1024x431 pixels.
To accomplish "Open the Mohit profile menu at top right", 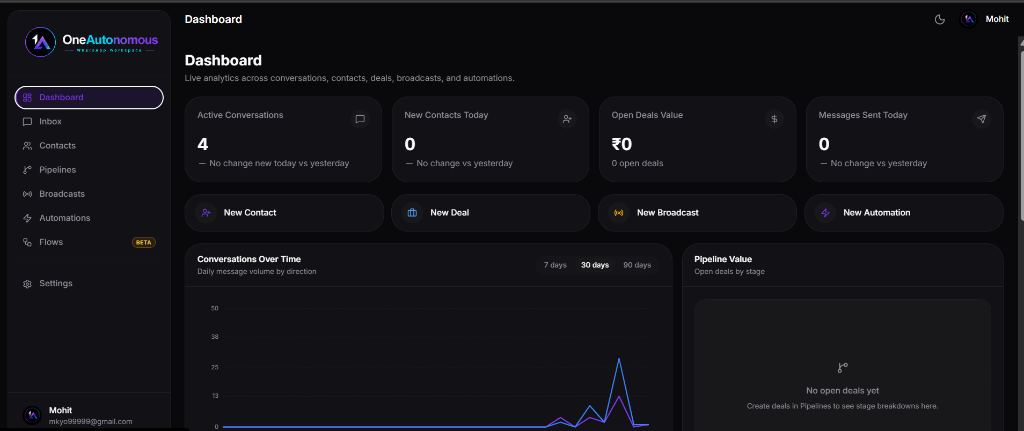I will click(x=985, y=20).
